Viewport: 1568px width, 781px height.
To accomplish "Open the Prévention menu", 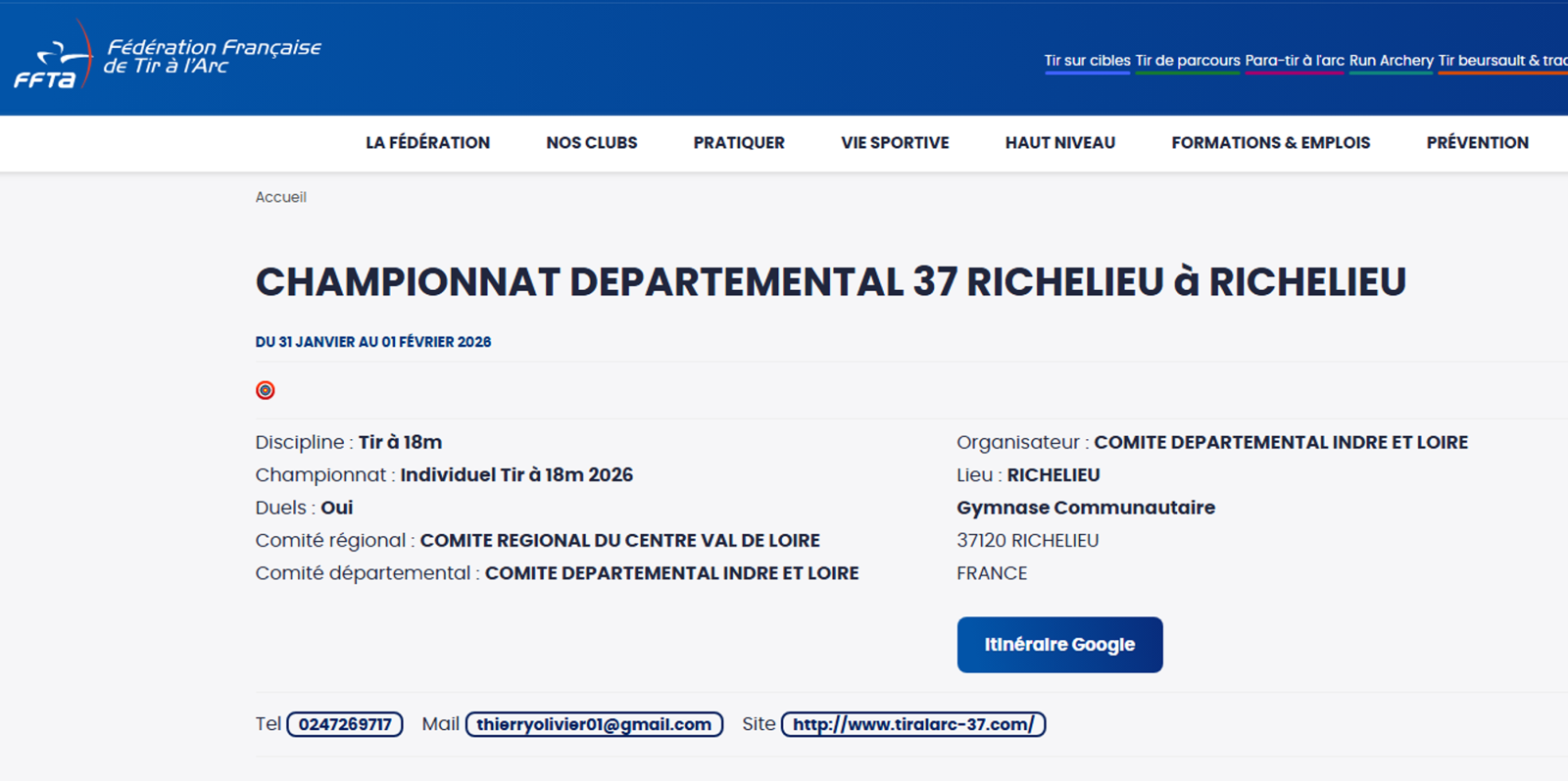I will [1477, 143].
